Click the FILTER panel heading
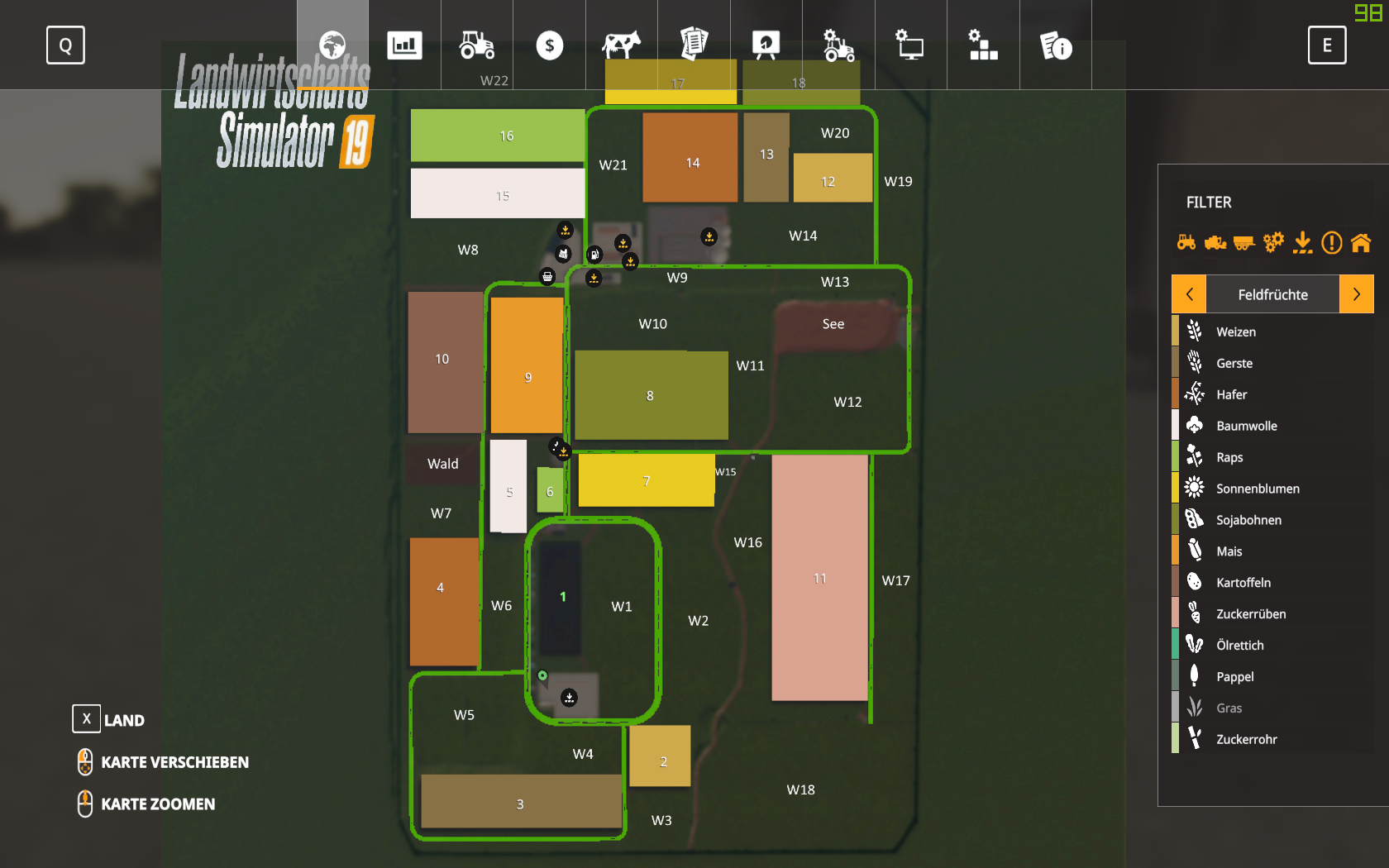This screenshot has width=1389, height=868. tap(1209, 203)
